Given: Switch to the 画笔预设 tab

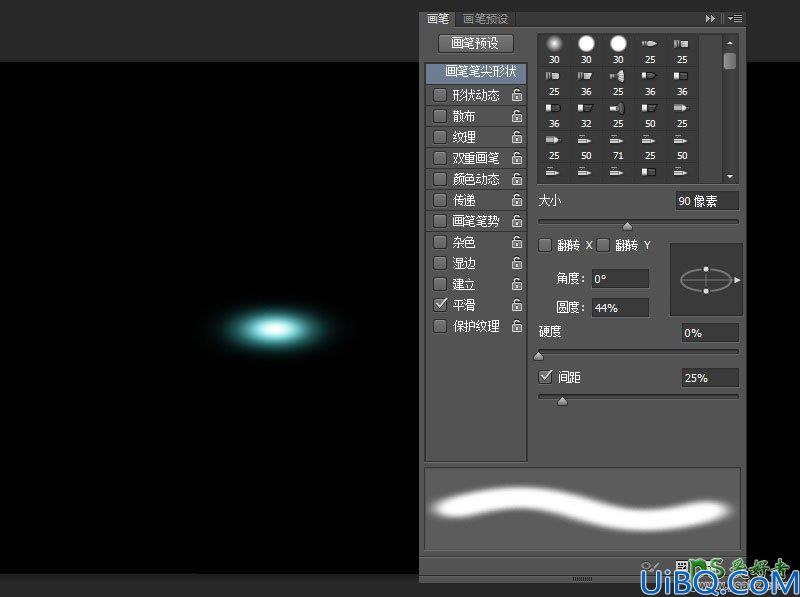Looking at the screenshot, I should pos(485,19).
